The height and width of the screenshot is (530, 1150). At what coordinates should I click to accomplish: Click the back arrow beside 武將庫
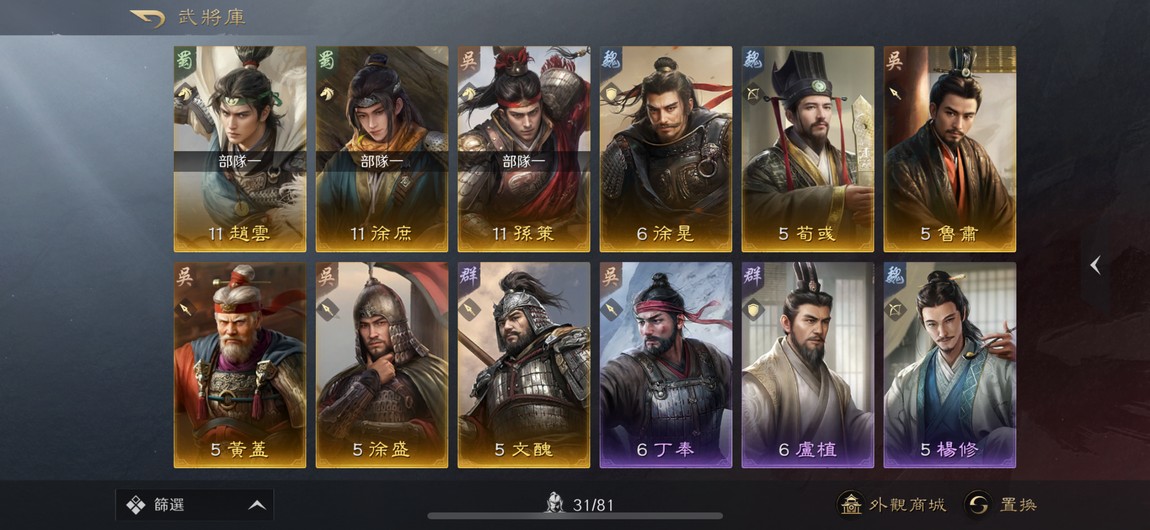coord(147,18)
